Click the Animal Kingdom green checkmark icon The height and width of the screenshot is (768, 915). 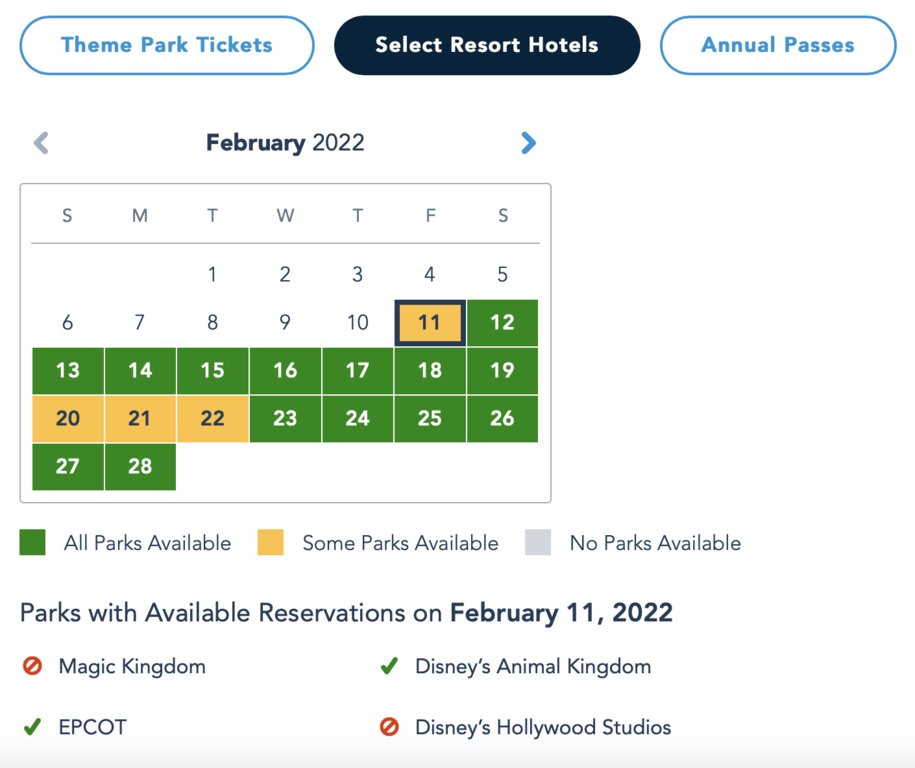pos(389,666)
